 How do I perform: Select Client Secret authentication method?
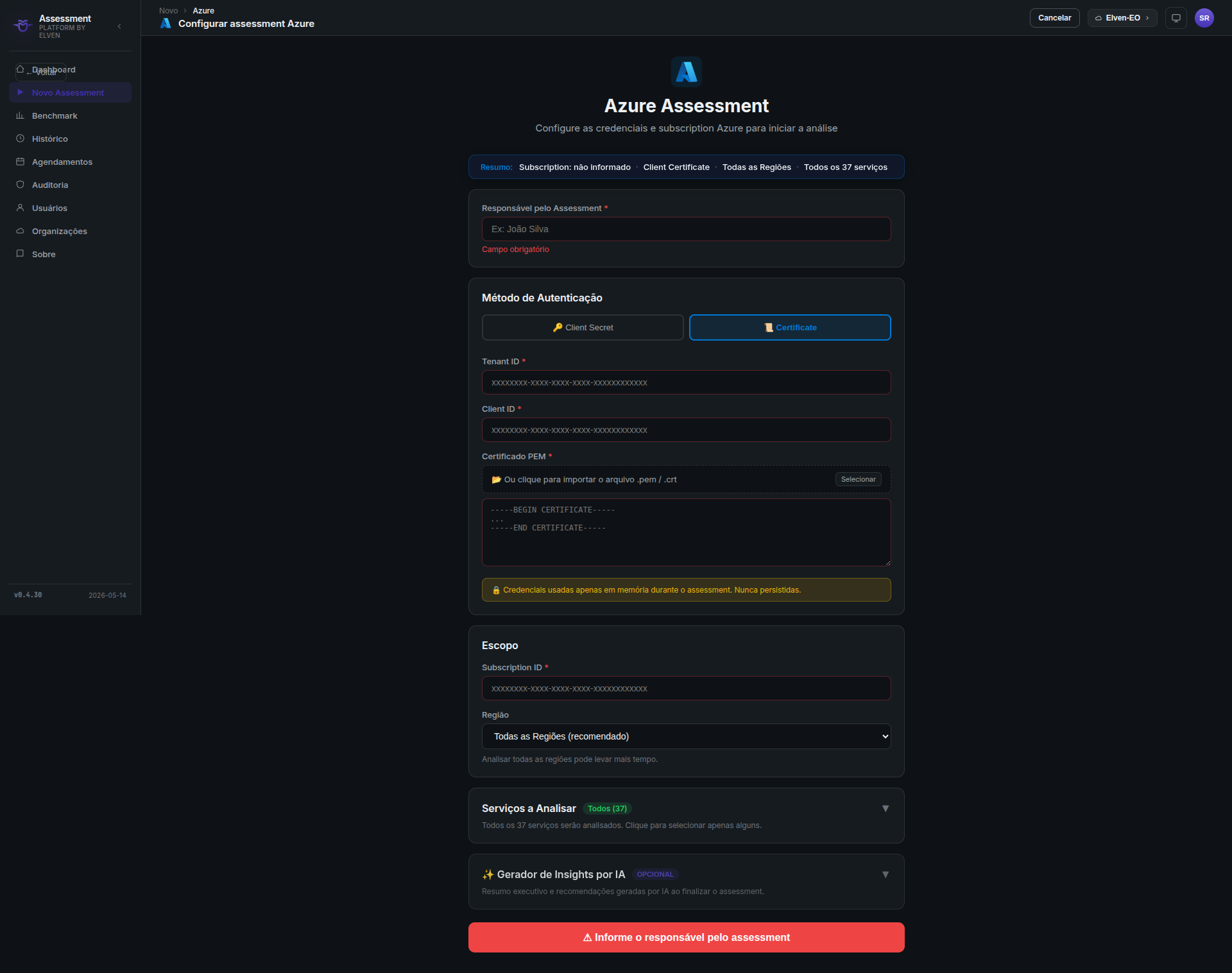[x=582, y=327]
